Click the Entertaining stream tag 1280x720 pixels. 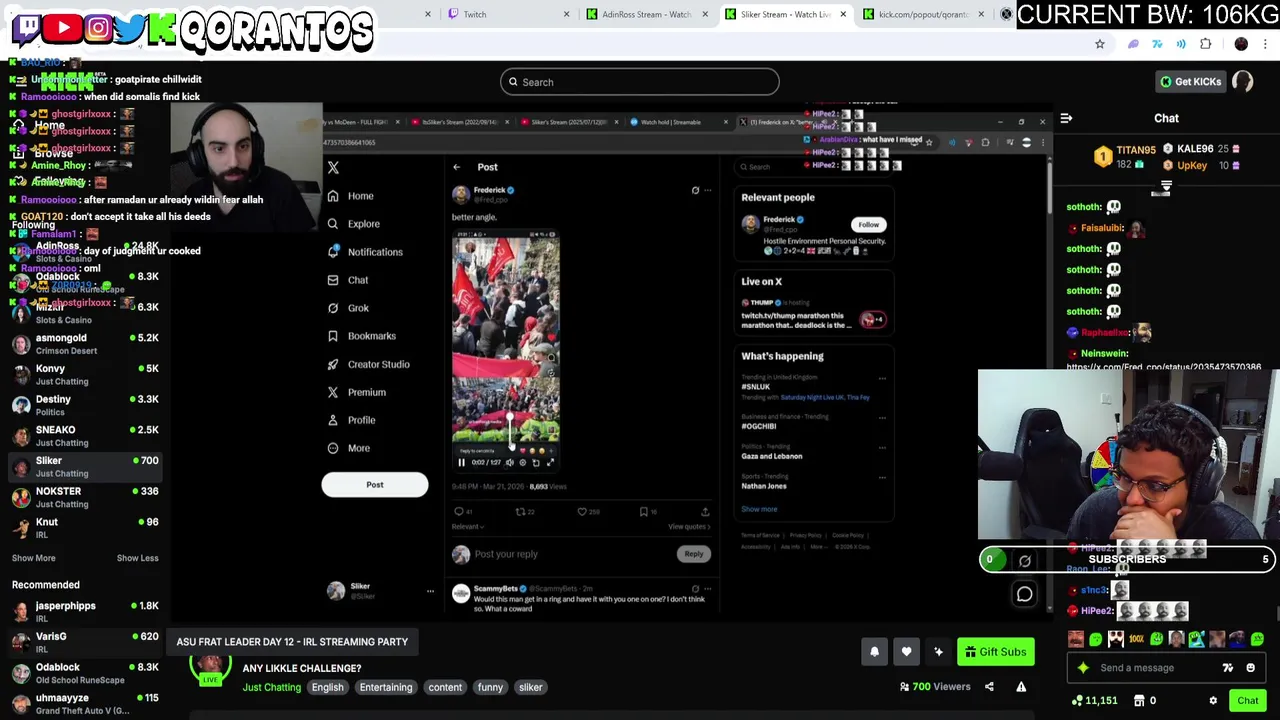tap(386, 687)
